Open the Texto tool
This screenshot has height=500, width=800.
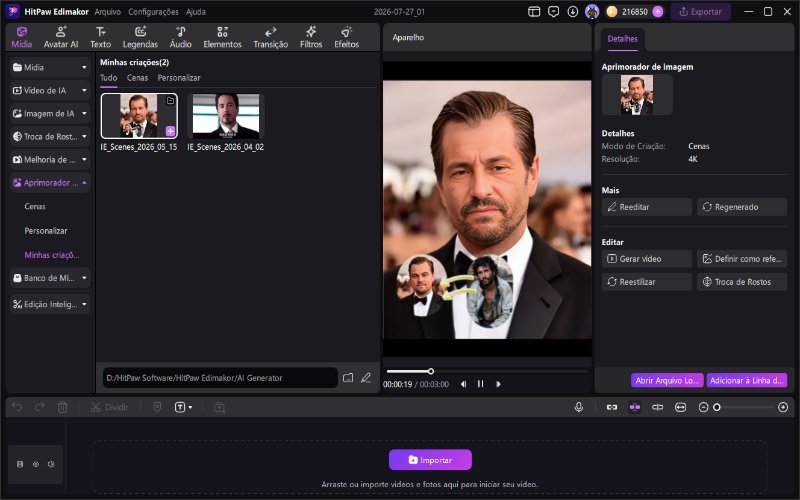pyautogui.click(x=101, y=37)
